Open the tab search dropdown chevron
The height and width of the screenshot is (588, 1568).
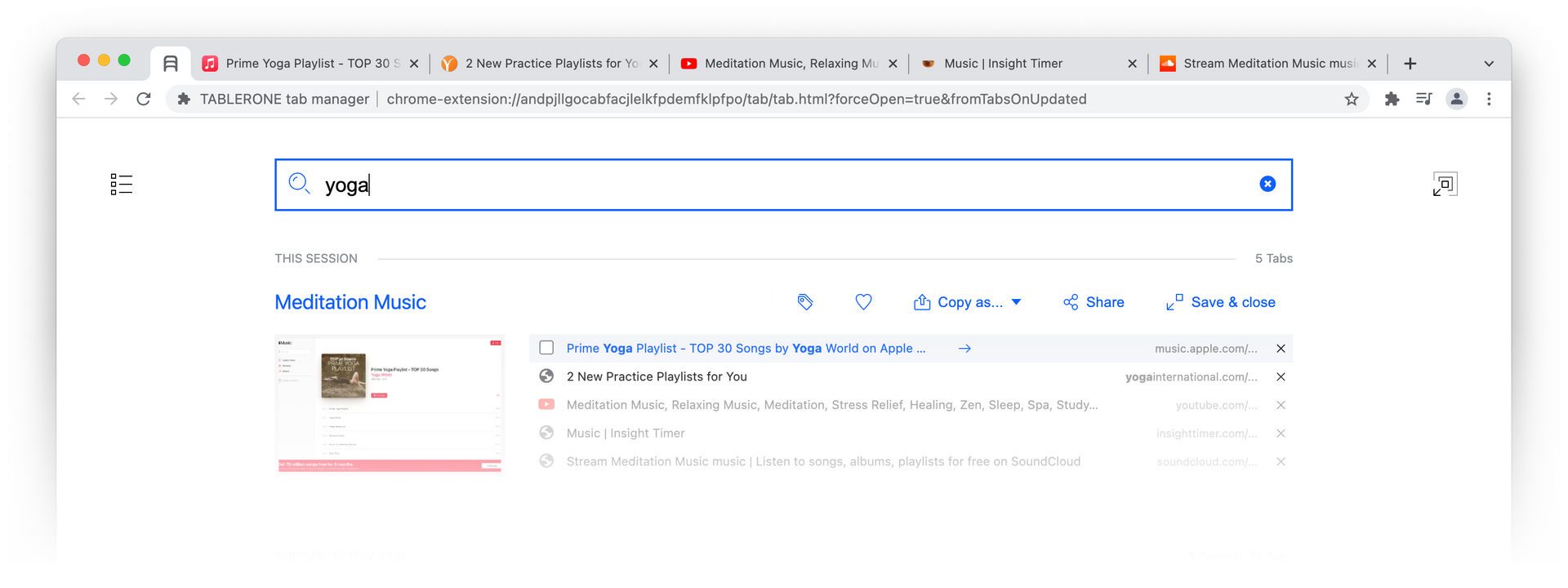tap(1489, 64)
